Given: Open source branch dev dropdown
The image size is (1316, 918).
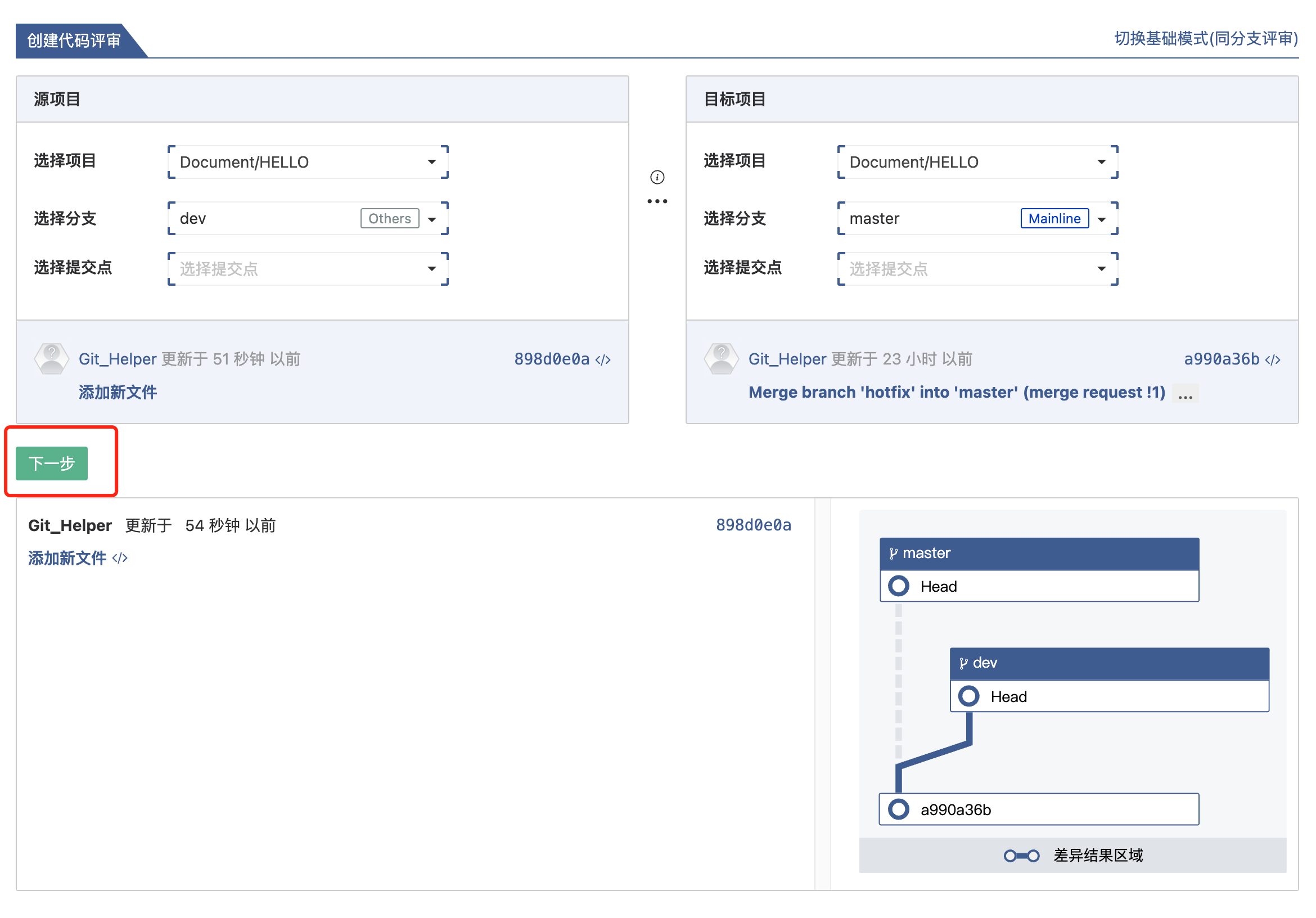Looking at the screenshot, I should tap(308, 218).
